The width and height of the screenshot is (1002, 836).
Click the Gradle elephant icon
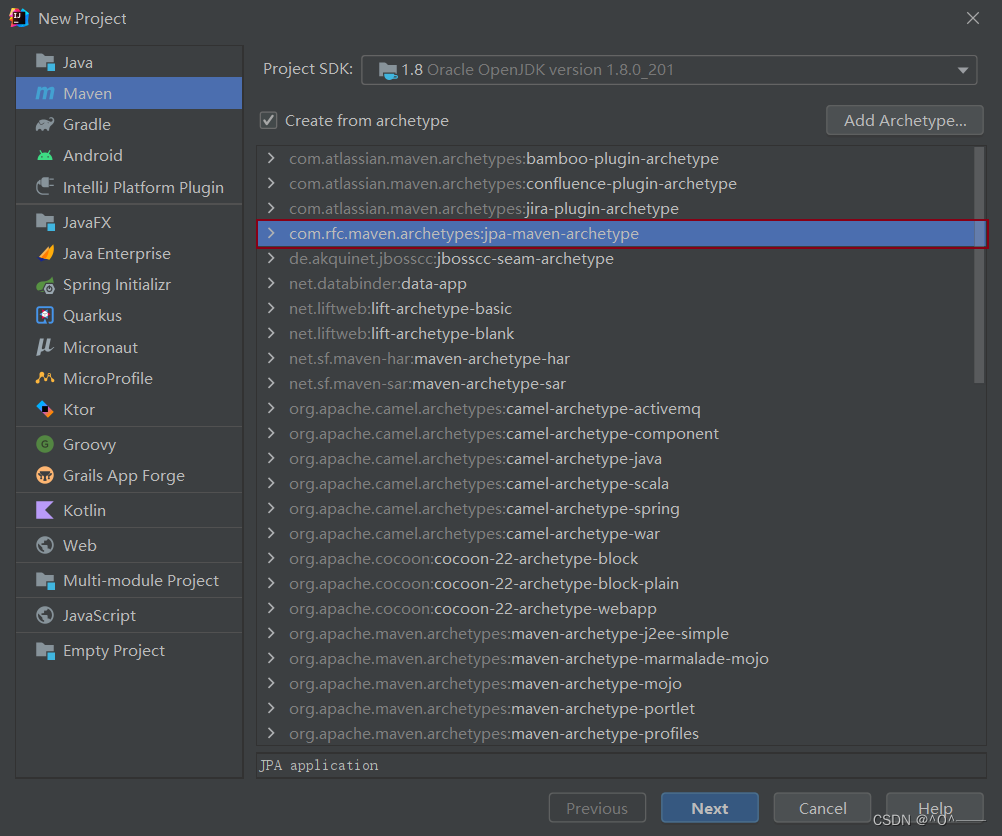point(45,125)
